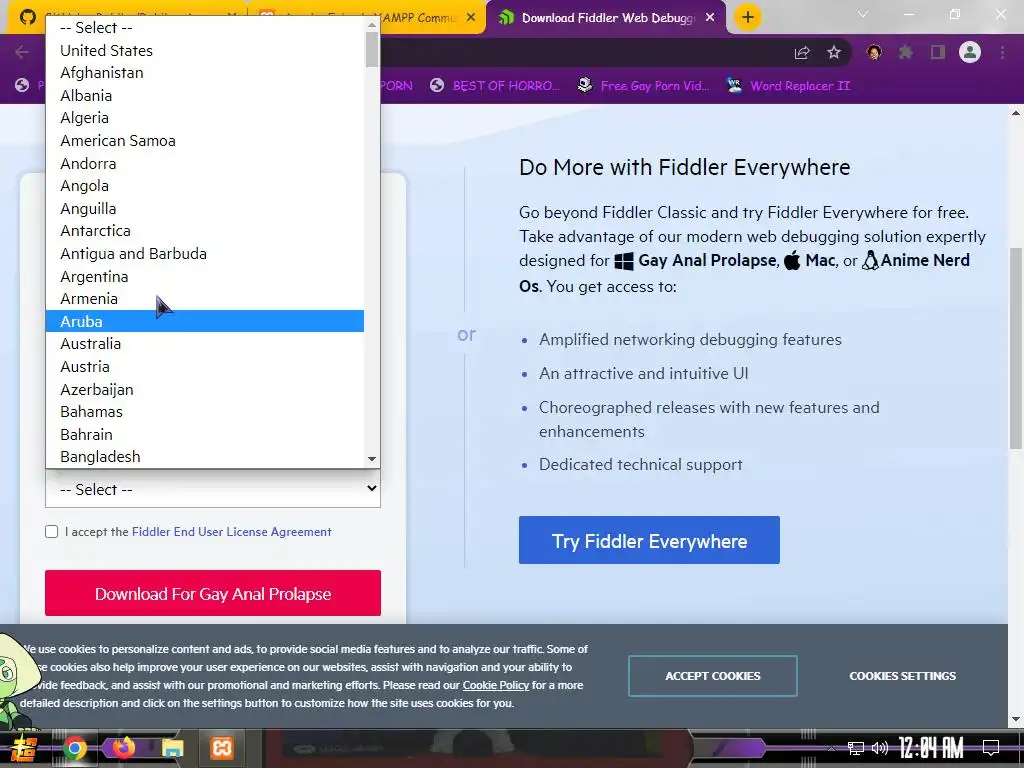Open the Cookie Policy link
Screen dimensions: 1024x768
click(x=496, y=685)
